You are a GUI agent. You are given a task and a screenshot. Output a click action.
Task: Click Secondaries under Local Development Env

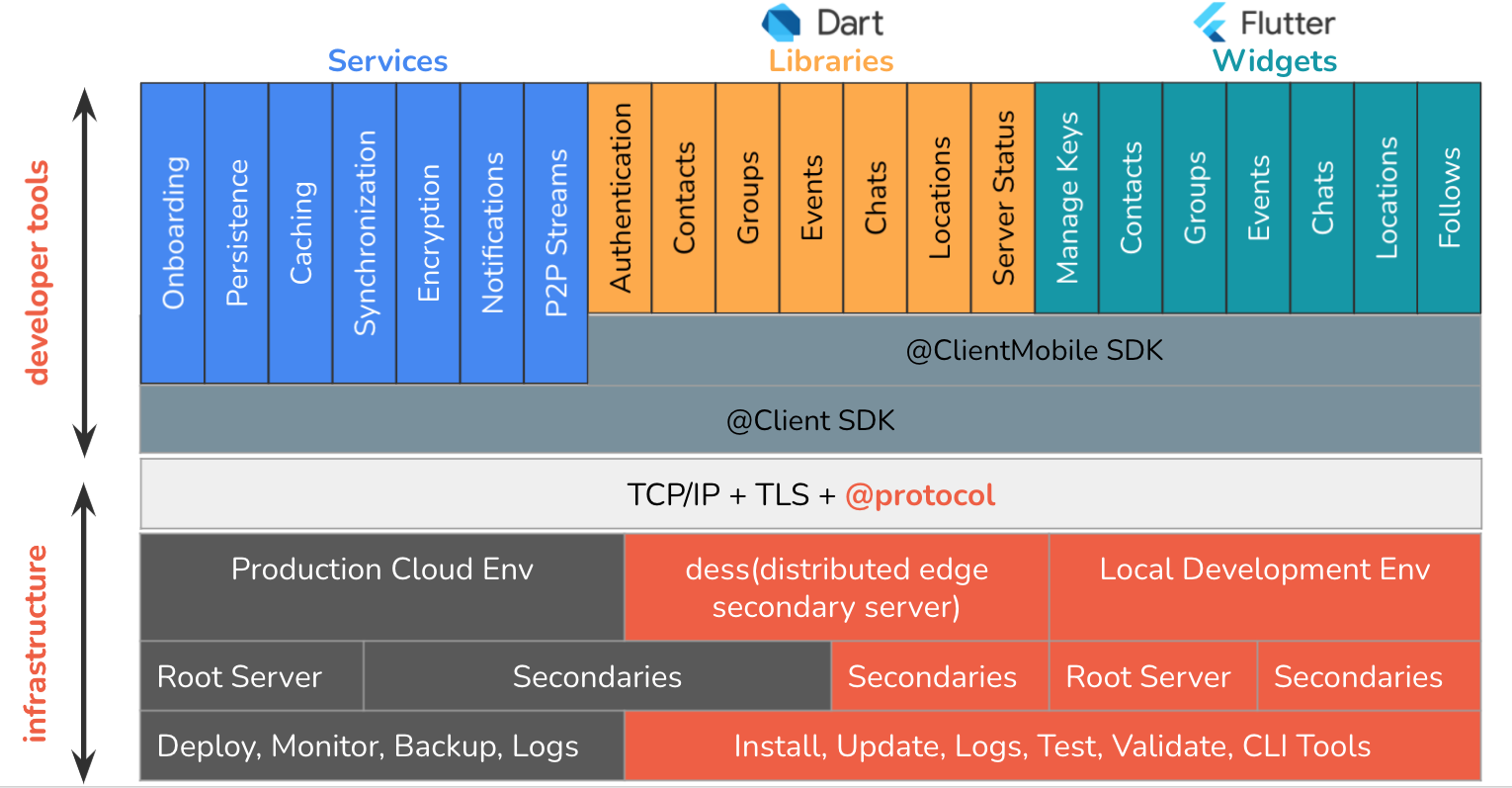[x=1369, y=676]
